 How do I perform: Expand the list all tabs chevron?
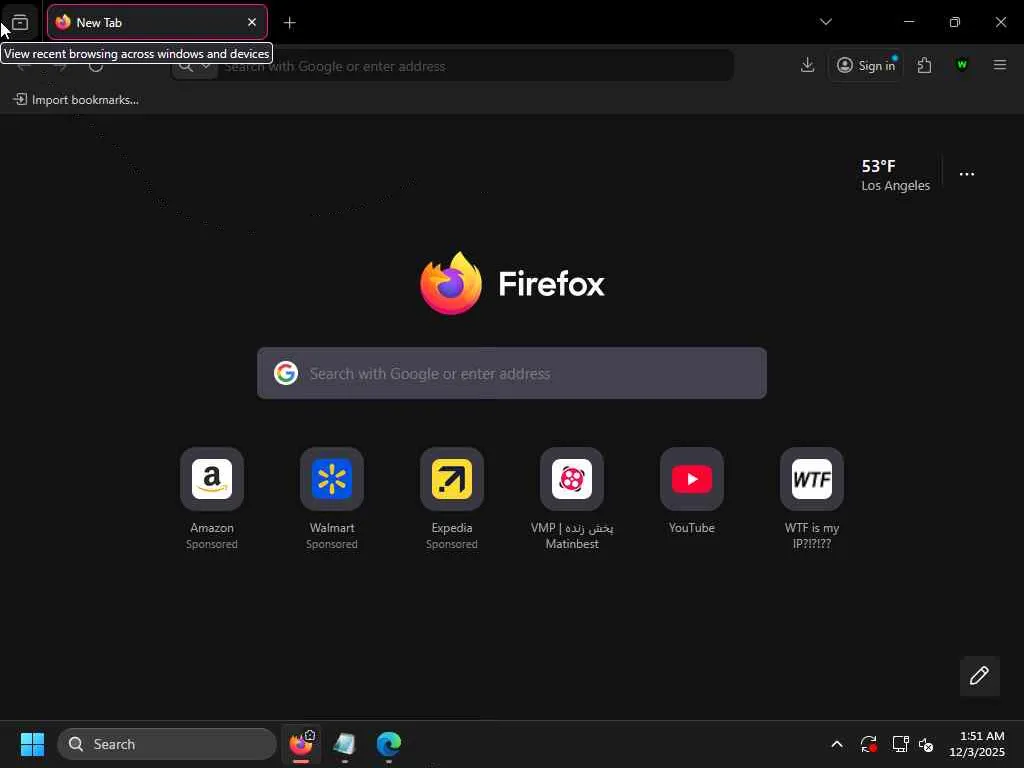tap(825, 22)
